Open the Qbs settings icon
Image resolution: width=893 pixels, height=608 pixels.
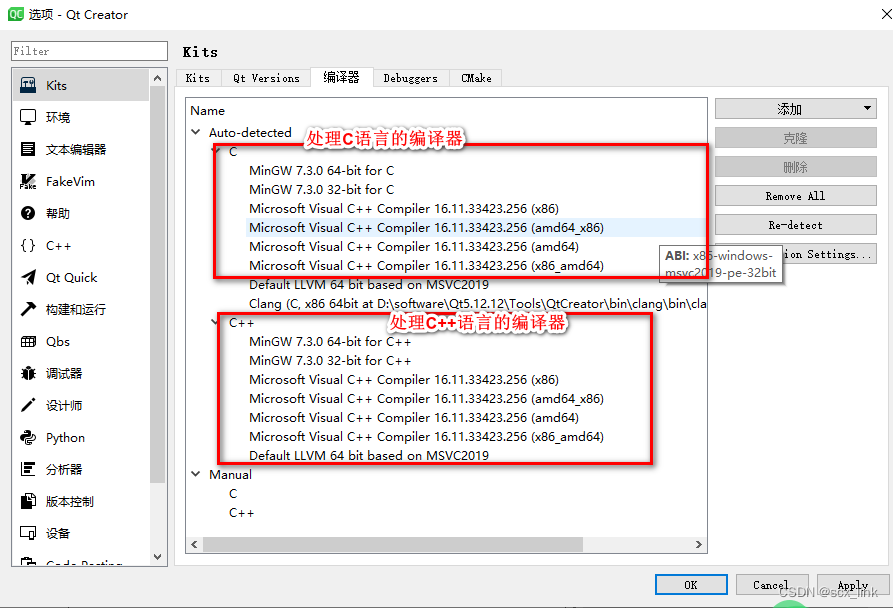tap(28, 342)
